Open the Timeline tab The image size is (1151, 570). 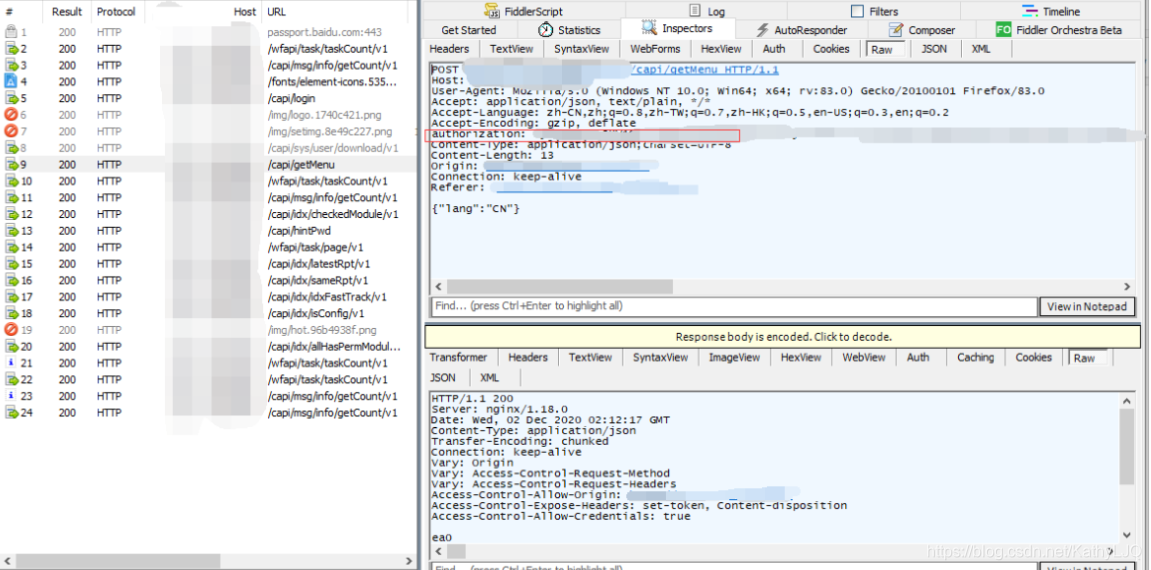(1061, 11)
